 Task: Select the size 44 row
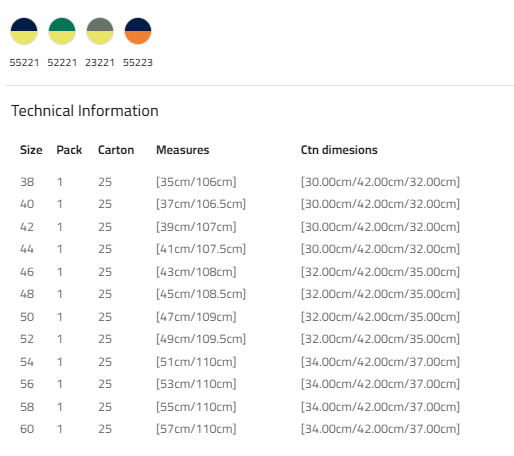pos(240,249)
